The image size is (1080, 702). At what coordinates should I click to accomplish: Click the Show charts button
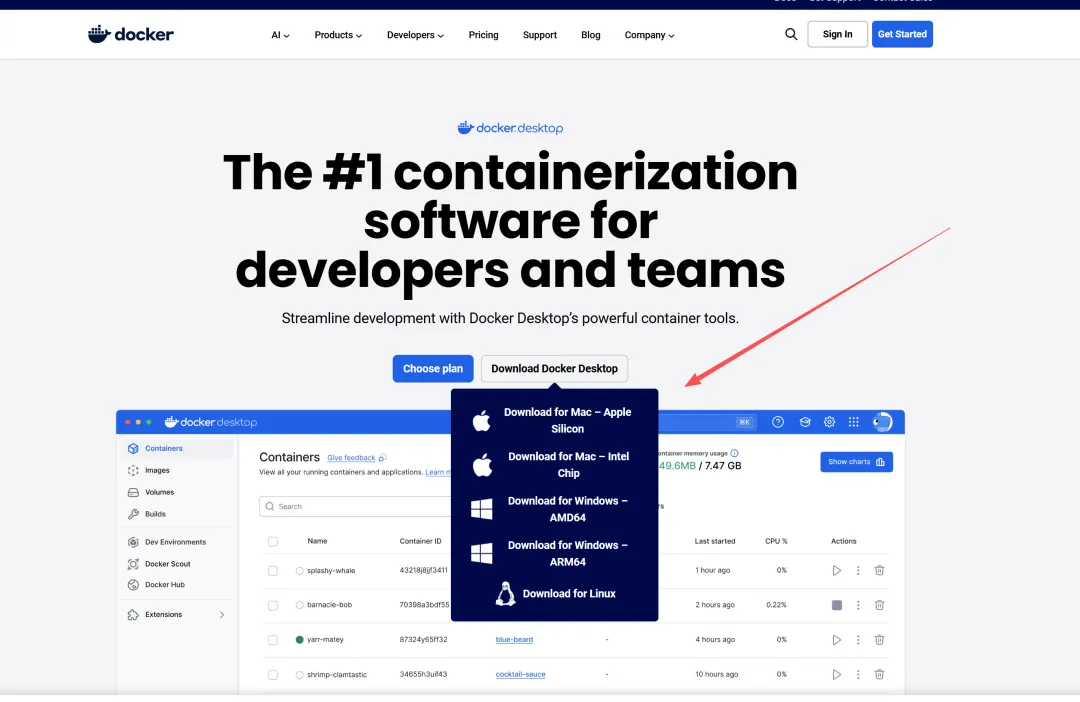click(856, 462)
